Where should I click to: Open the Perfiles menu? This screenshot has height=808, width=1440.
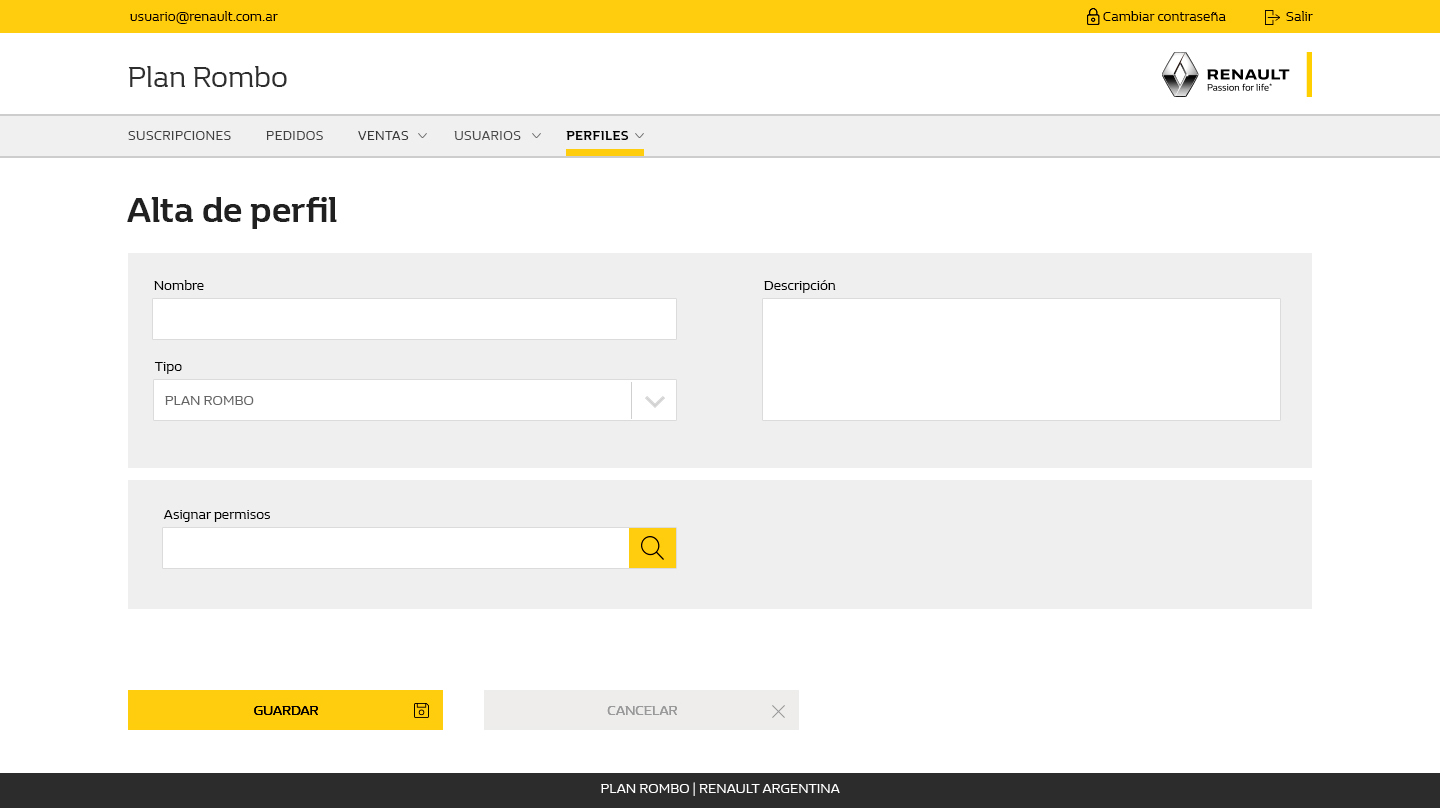click(x=597, y=135)
